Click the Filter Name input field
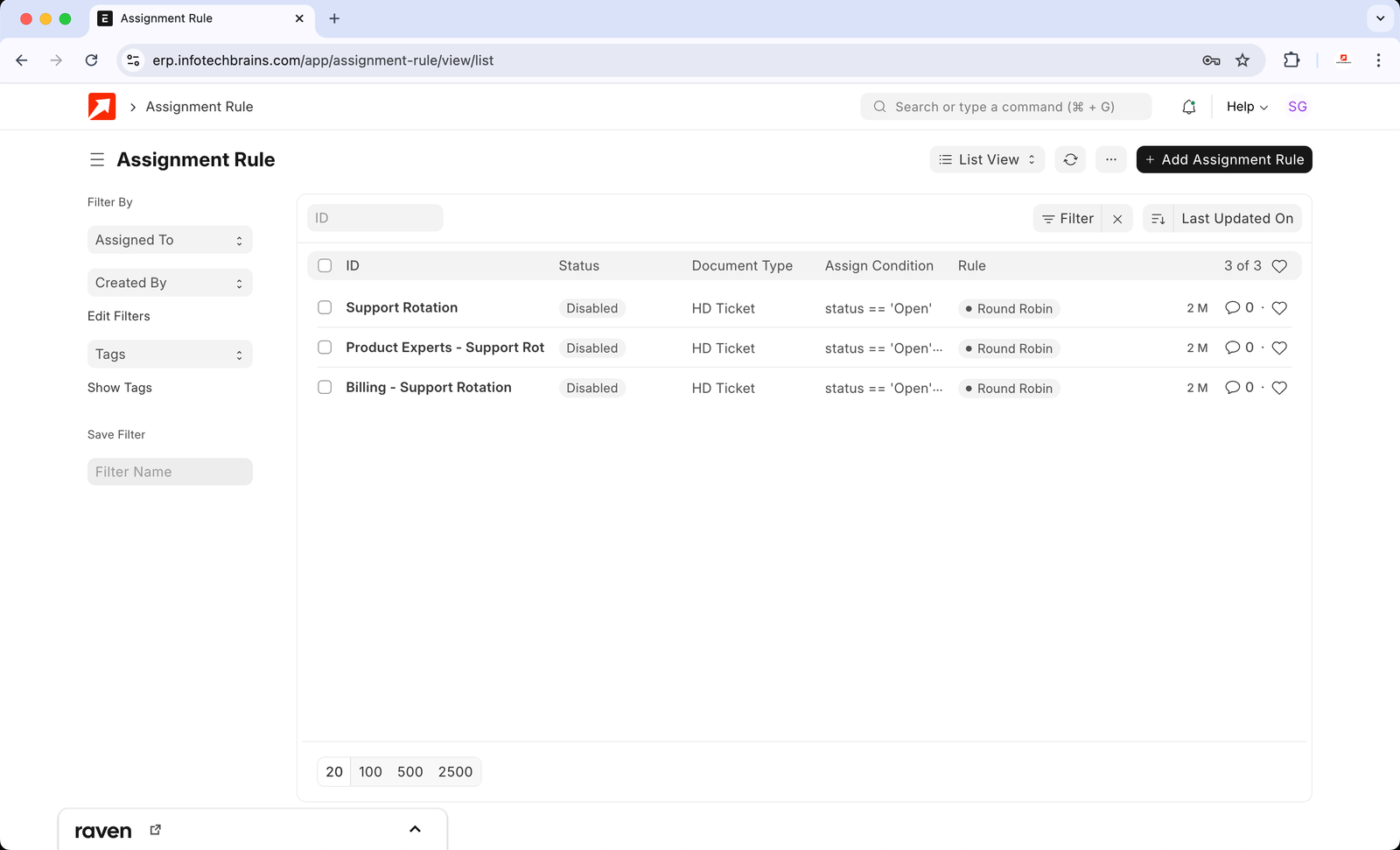This screenshot has height=850, width=1400. point(170,472)
